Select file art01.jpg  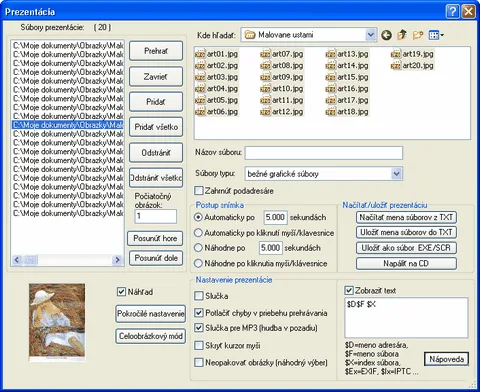216,54
